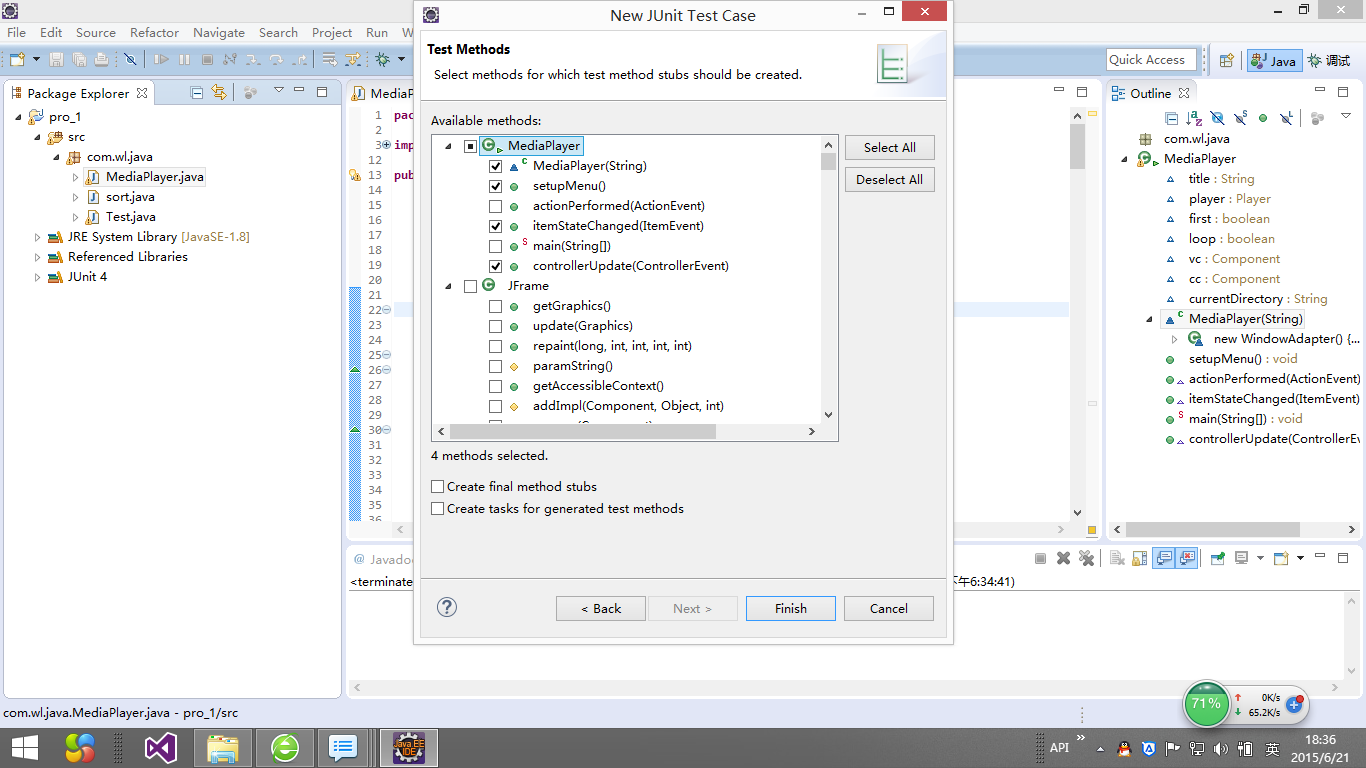Click the Select All button
Screen dimensions: 1366x768
890,147
